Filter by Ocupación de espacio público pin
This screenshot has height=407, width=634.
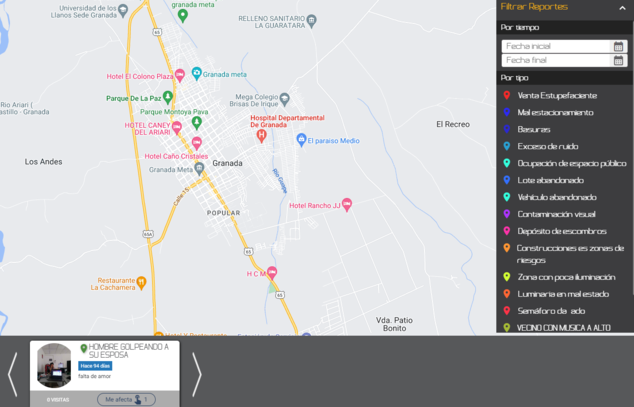507,163
